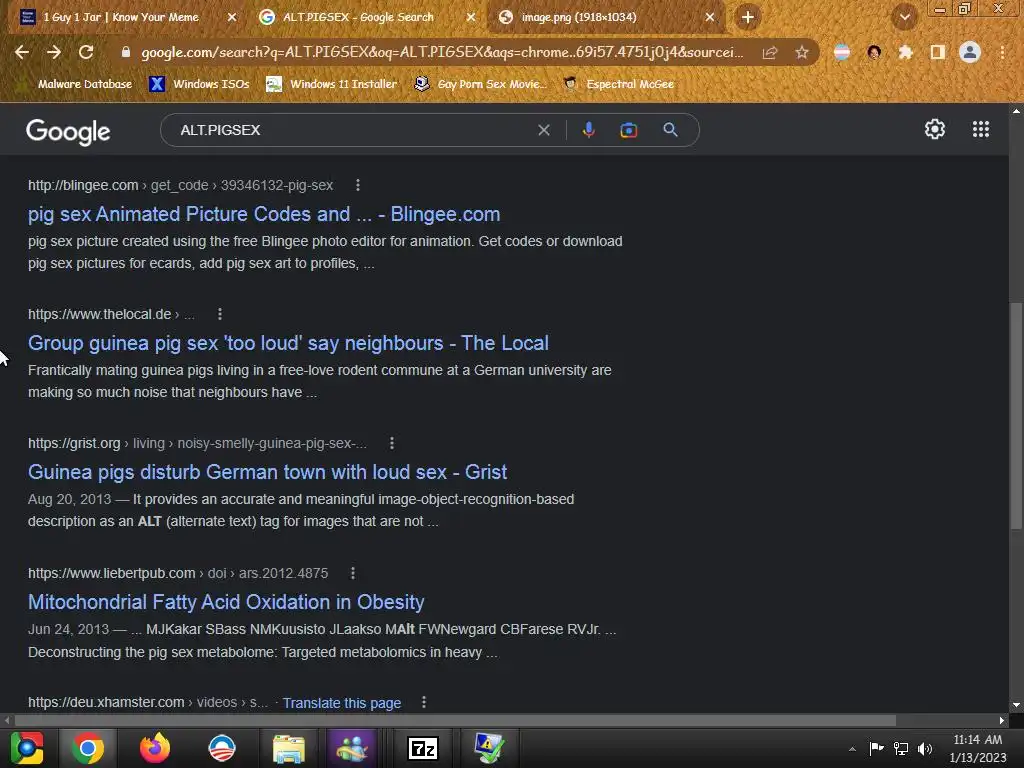Submit search with magnifier icon
The image size is (1024, 768).
click(x=670, y=130)
